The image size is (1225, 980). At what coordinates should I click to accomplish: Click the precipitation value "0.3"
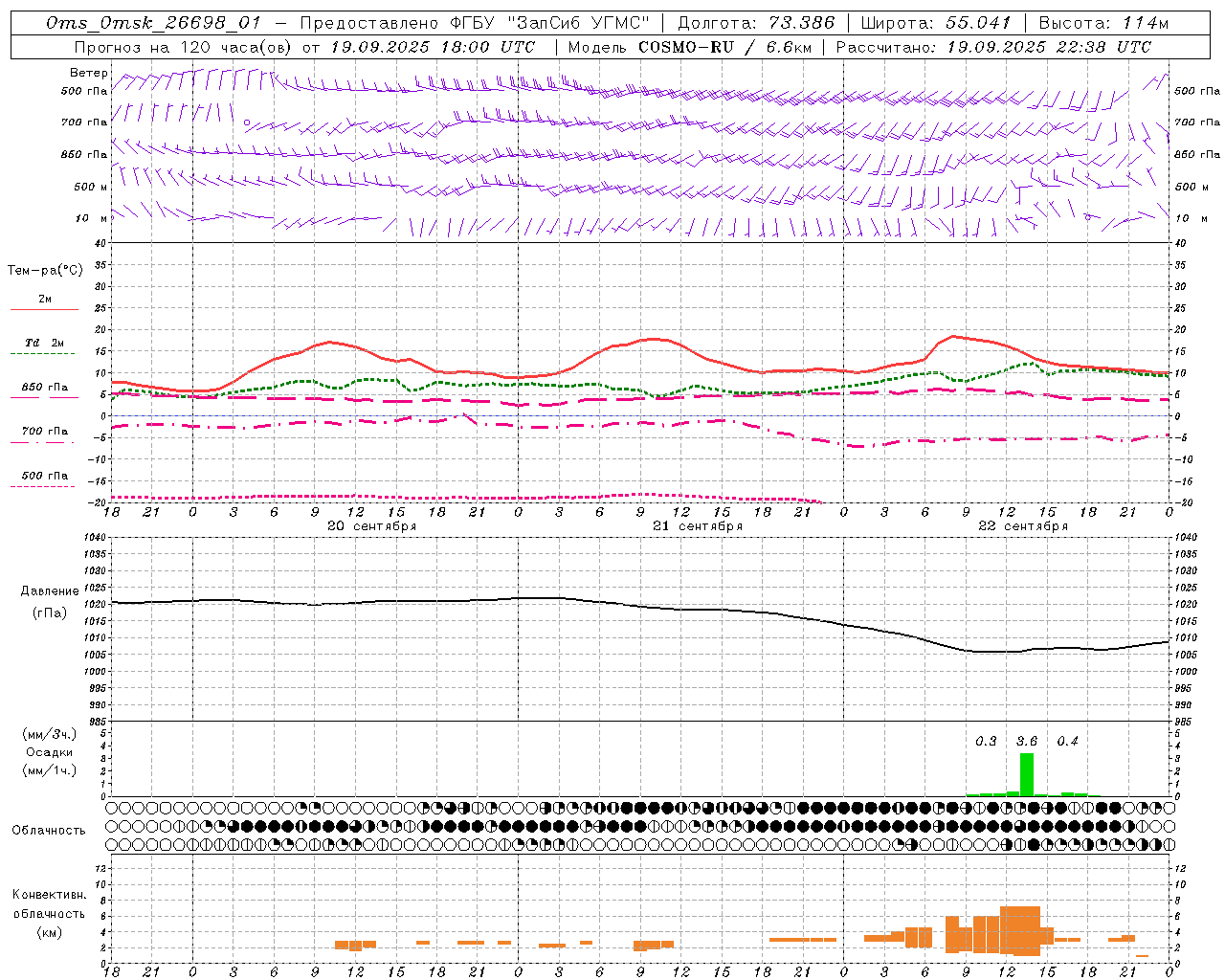click(986, 741)
